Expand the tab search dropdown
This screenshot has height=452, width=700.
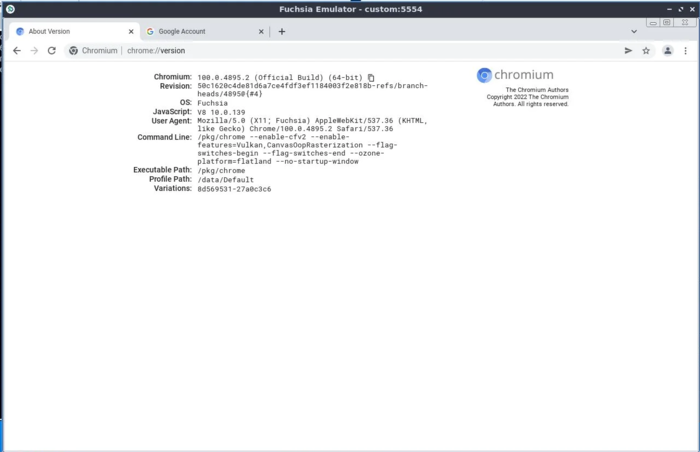pyautogui.click(x=634, y=31)
